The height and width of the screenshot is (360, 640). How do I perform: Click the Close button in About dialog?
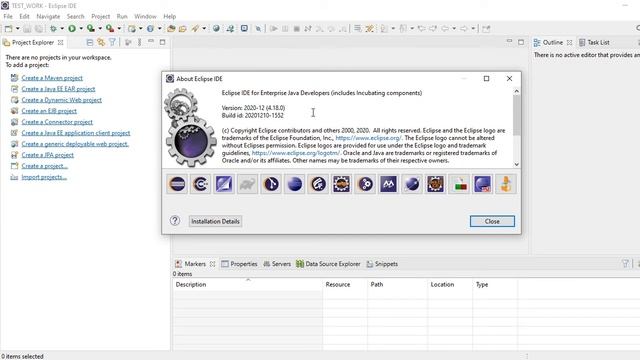[x=492, y=221]
